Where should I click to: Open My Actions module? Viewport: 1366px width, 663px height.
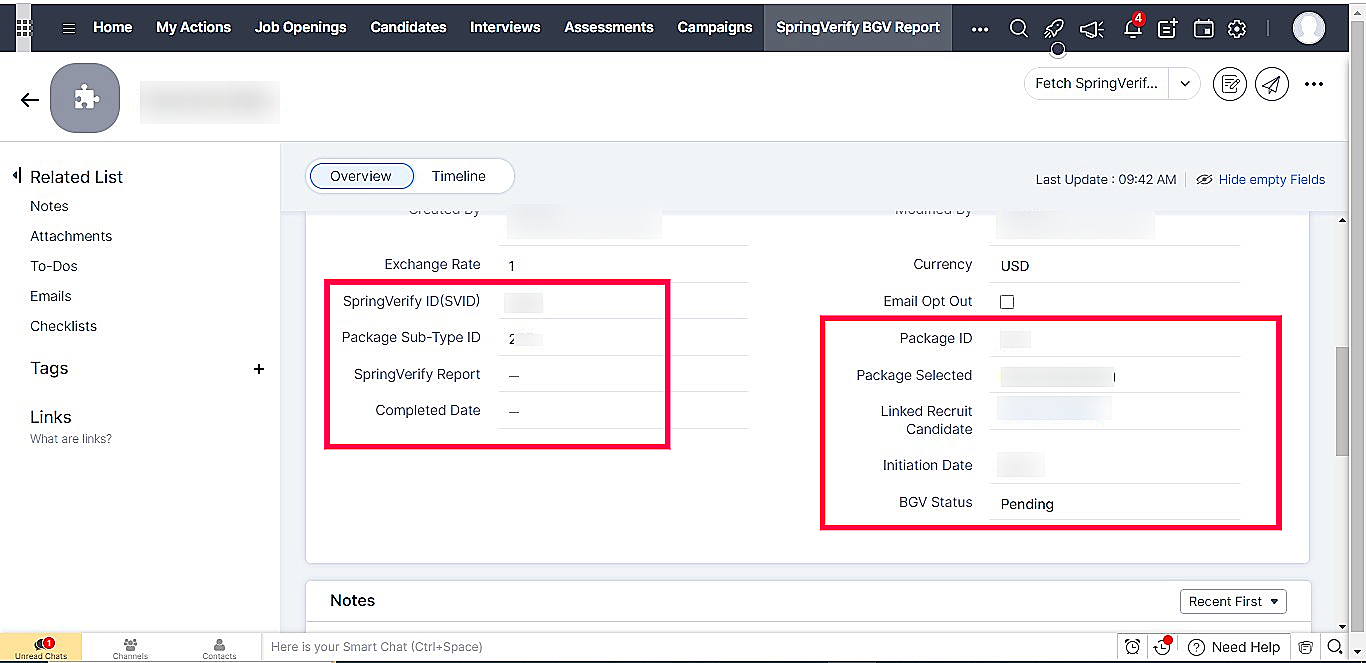coord(194,27)
